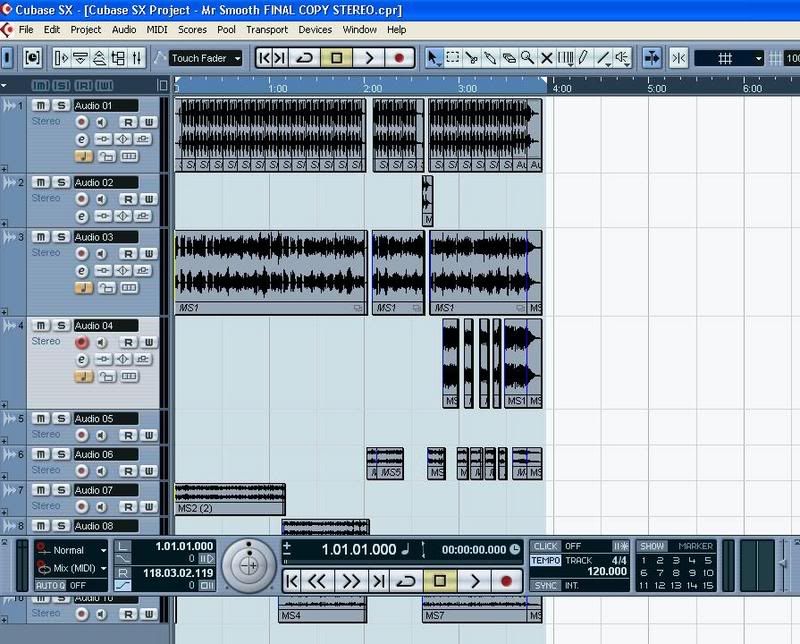Viewport: 800px width, 644px height.
Task: Select the Draw pencil tool
Action: coord(584,58)
